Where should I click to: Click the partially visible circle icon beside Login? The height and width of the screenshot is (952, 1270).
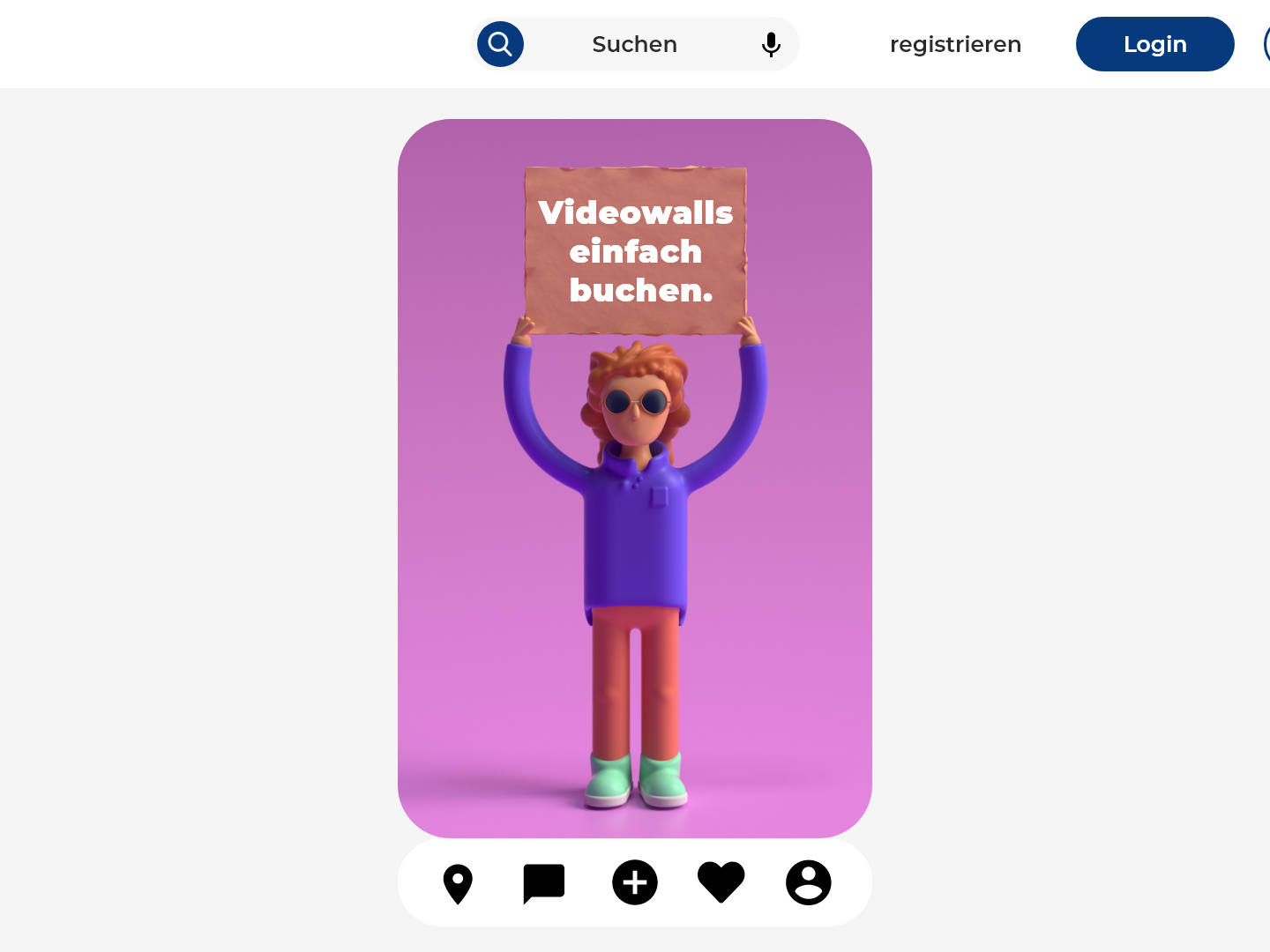click(x=1266, y=44)
